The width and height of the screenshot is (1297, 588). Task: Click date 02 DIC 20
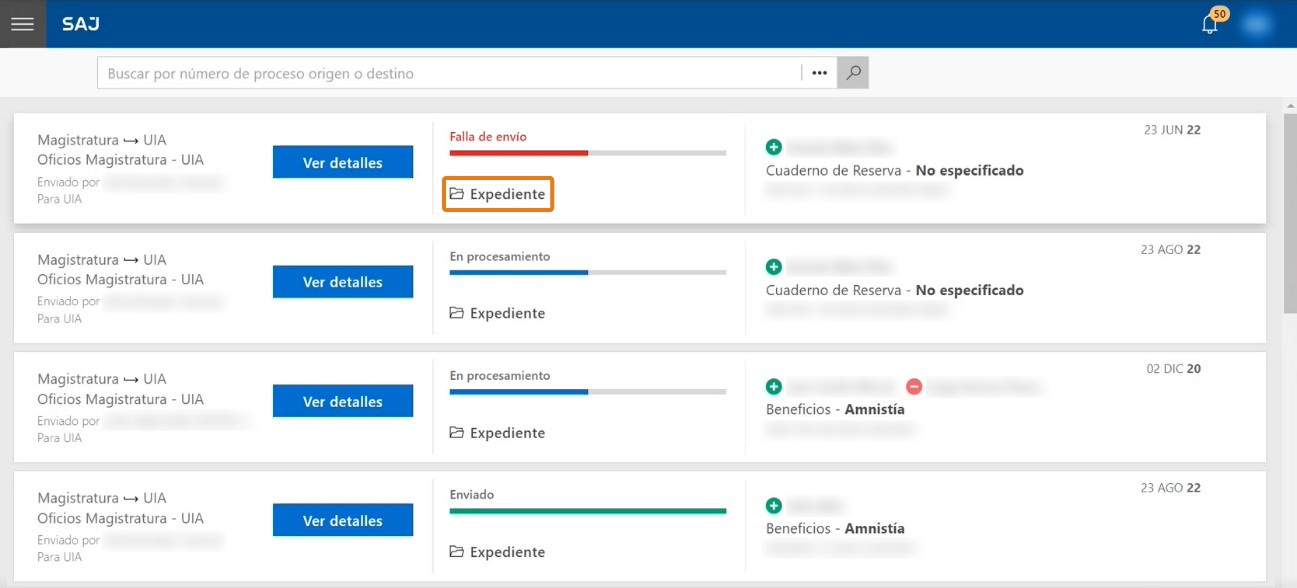pos(1174,369)
